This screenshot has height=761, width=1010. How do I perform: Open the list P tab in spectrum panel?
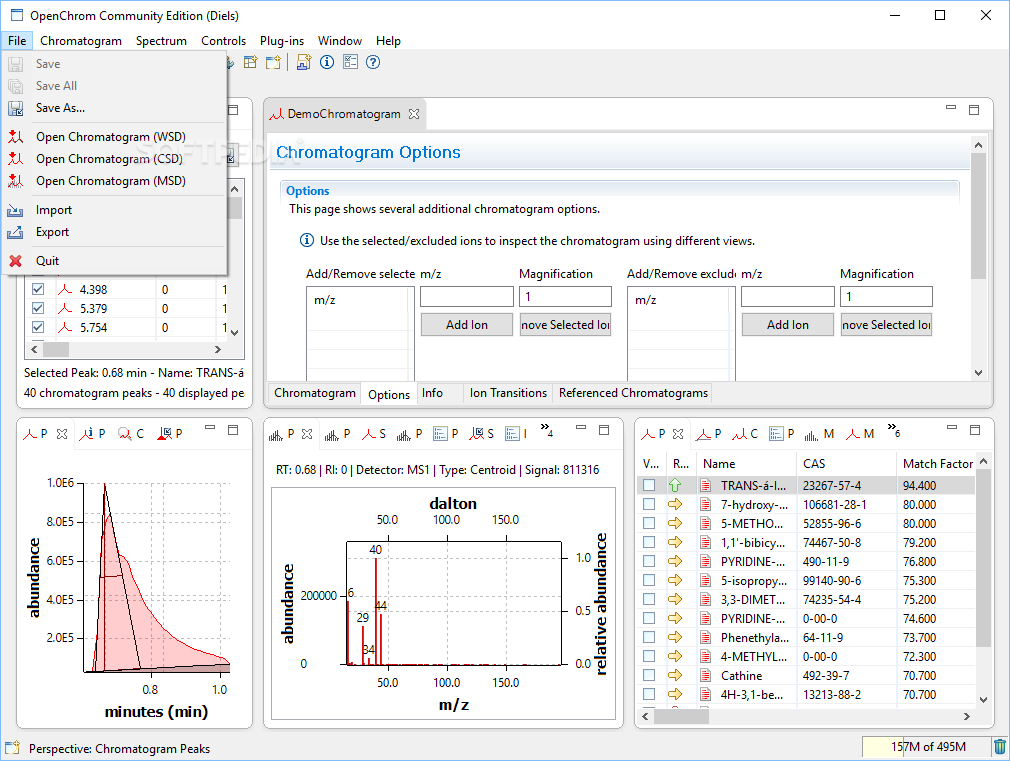coord(446,434)
